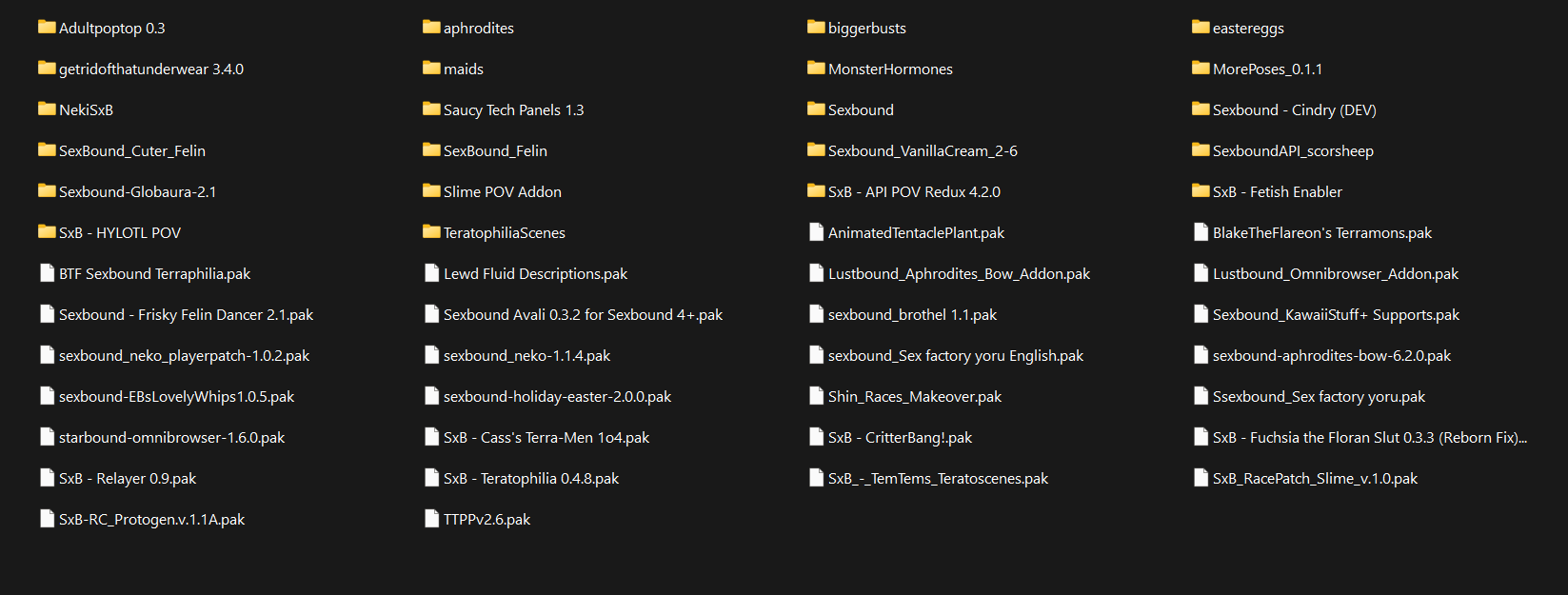Click the file icon of BlakeTheFlareon's Terramons.pak
Screen dimensions: 1568x595
click(x=1201, y=231)
